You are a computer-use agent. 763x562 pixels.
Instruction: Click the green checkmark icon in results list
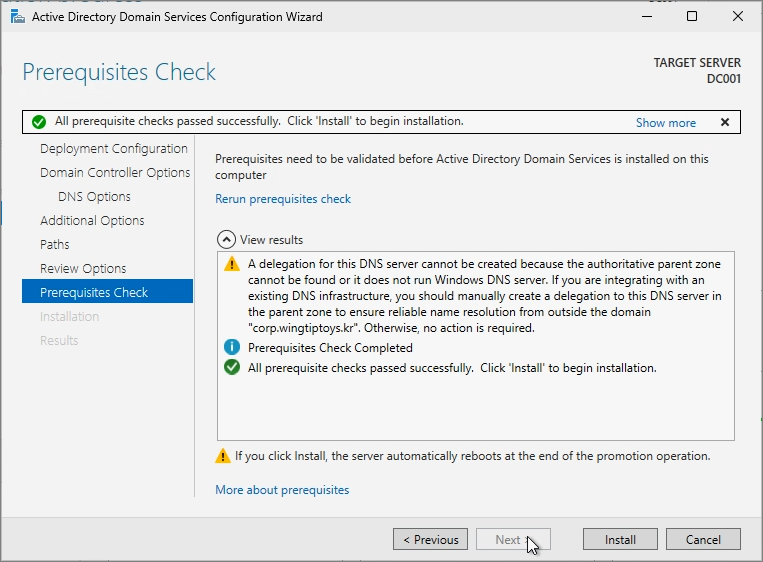232,367
